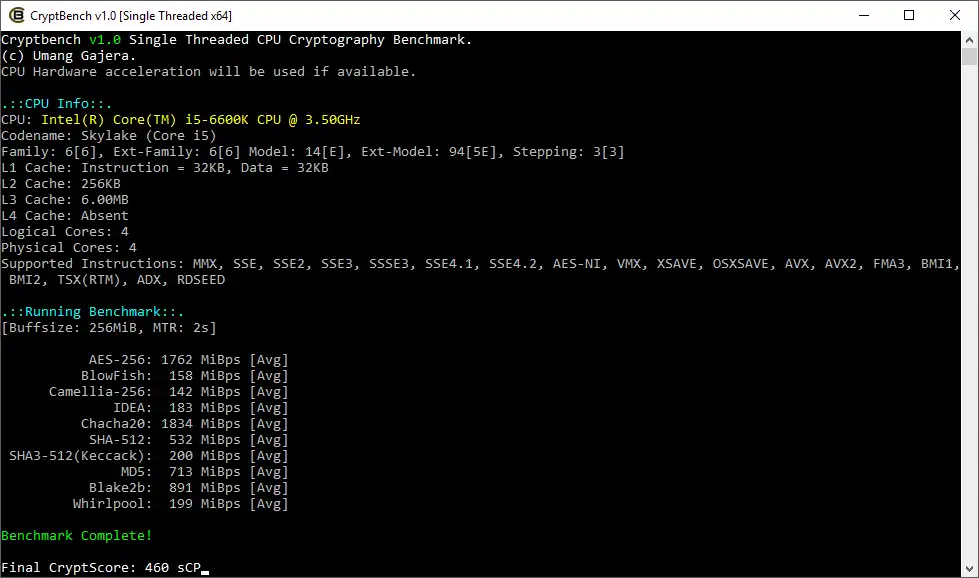Click 'AES-NI' in supported instructions

tap(576, 263)
